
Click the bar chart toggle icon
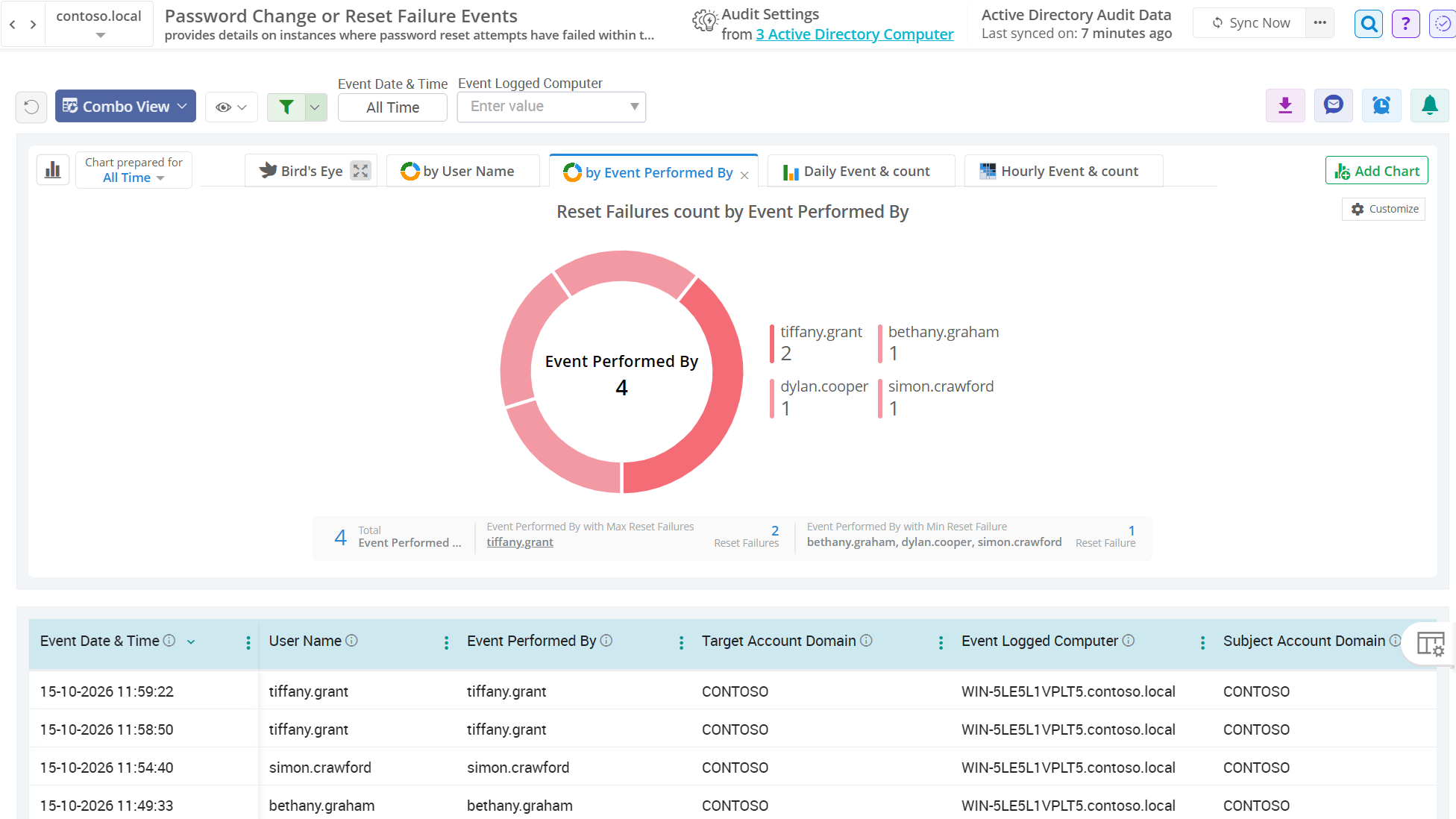point(53,170)
